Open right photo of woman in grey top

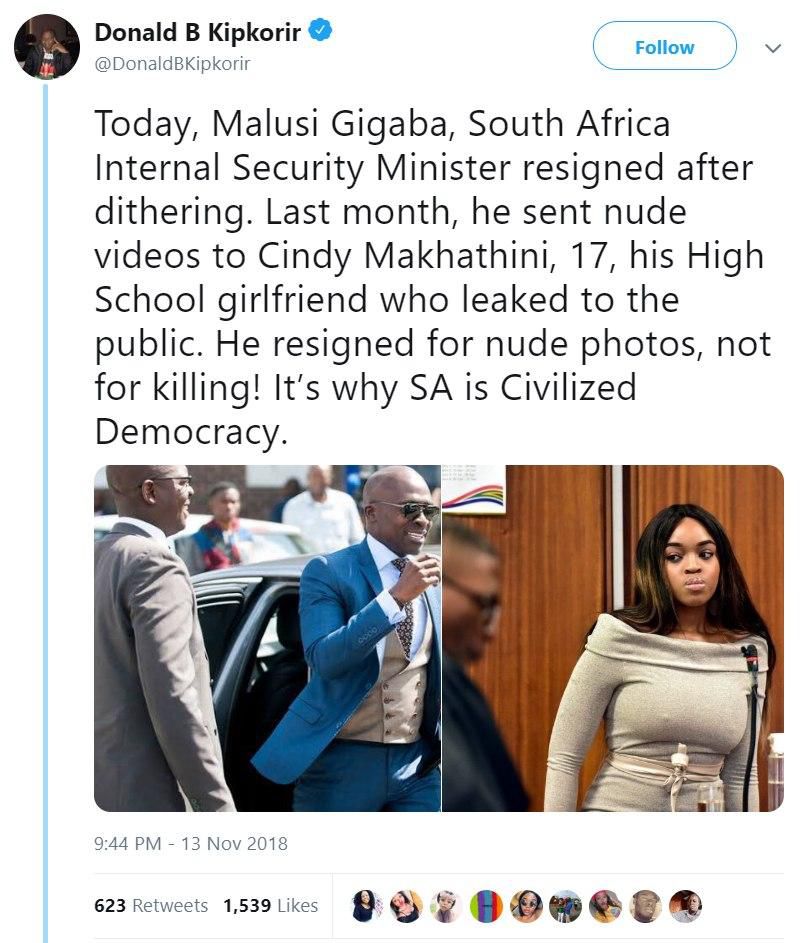(x=613, y=638)
